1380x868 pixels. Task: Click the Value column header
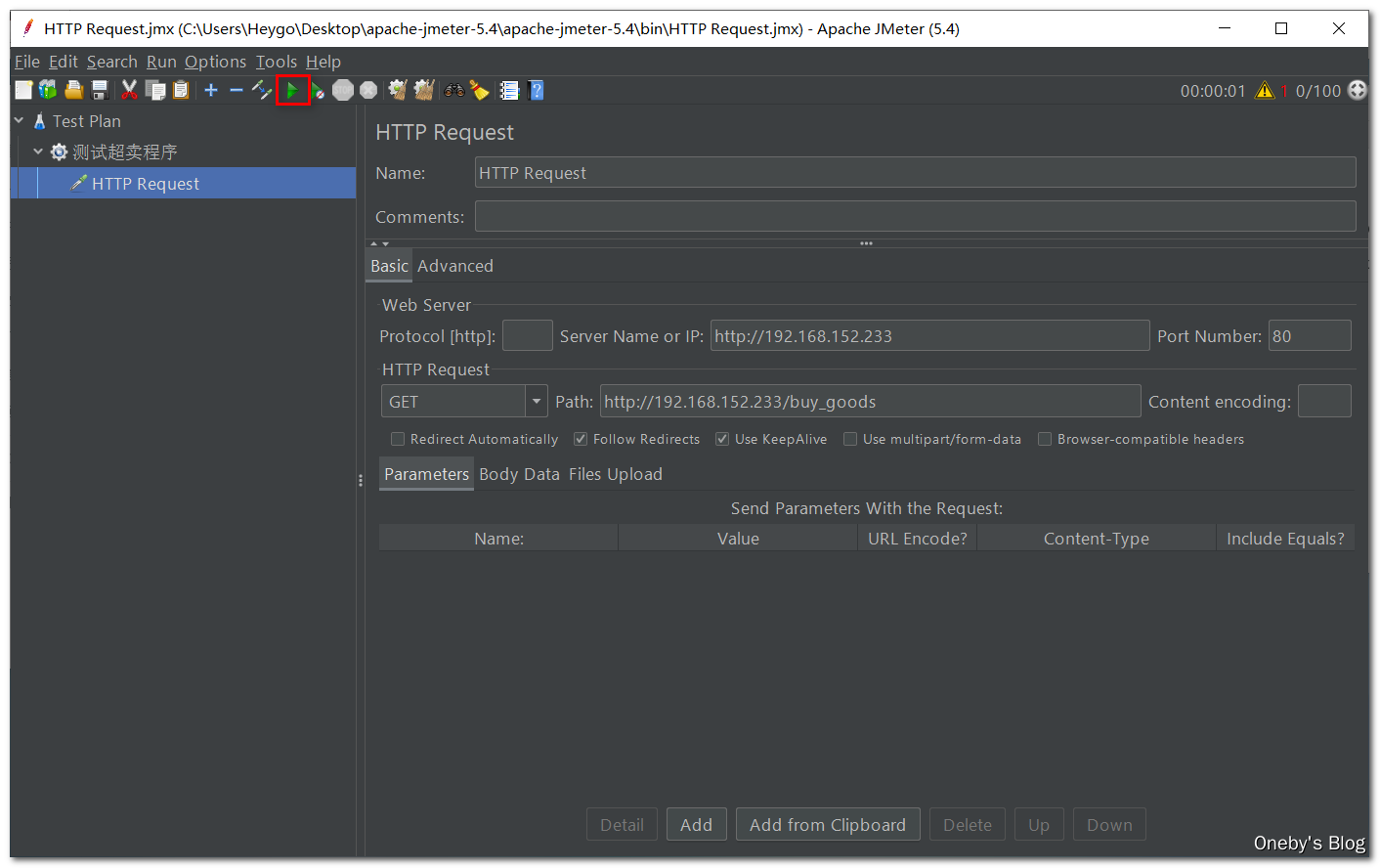(x=738, y=538)
